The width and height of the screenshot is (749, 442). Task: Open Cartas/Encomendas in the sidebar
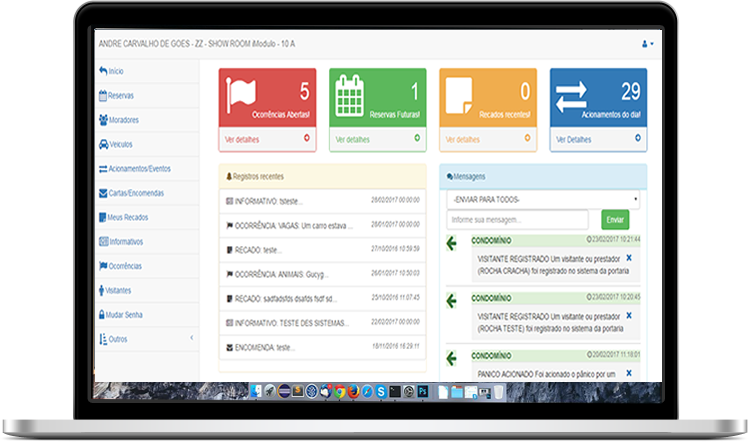[135, 193]
